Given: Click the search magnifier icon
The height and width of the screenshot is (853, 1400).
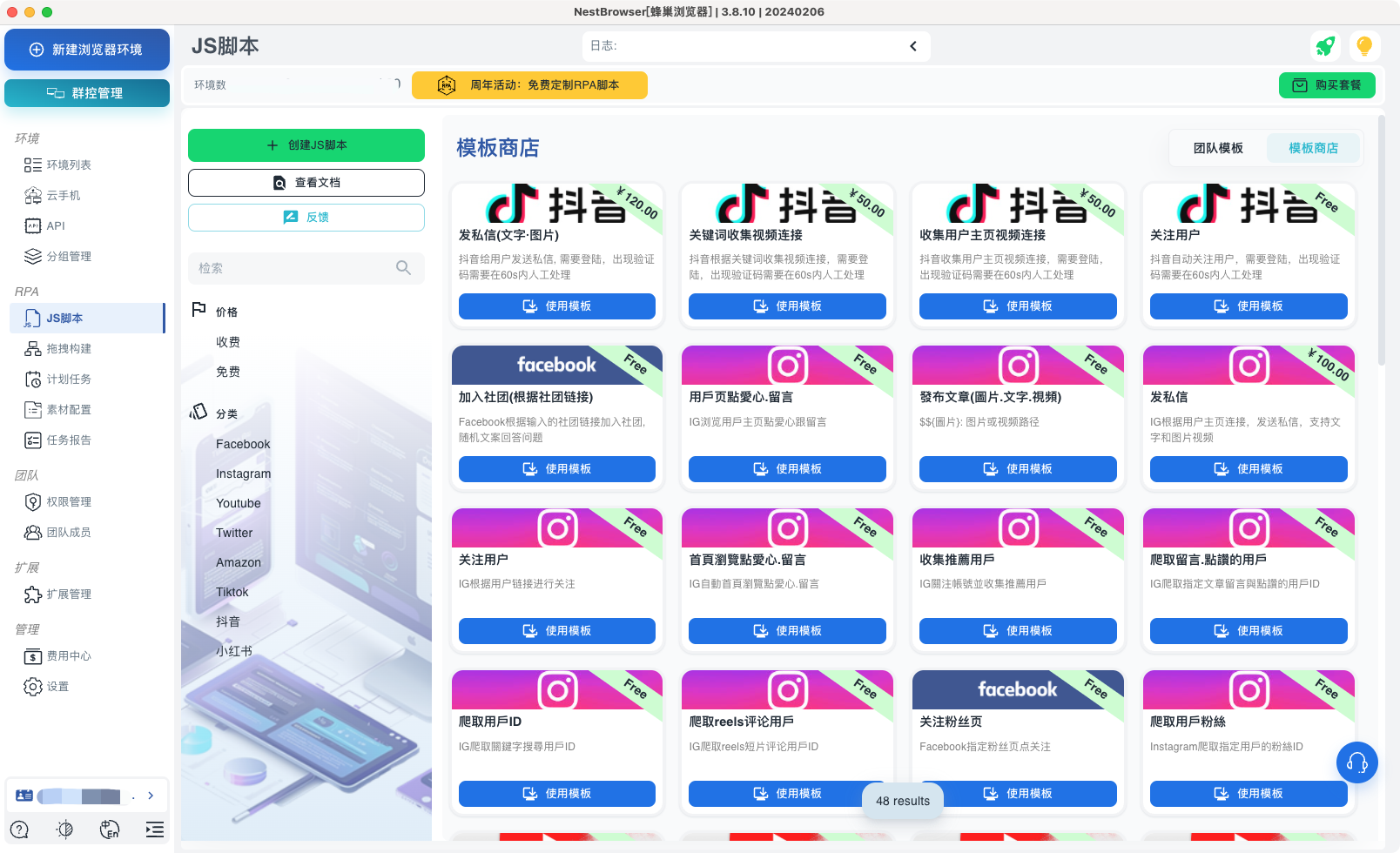Looking at the screenshot, I should pyautogui.click(x=403, y=268).
